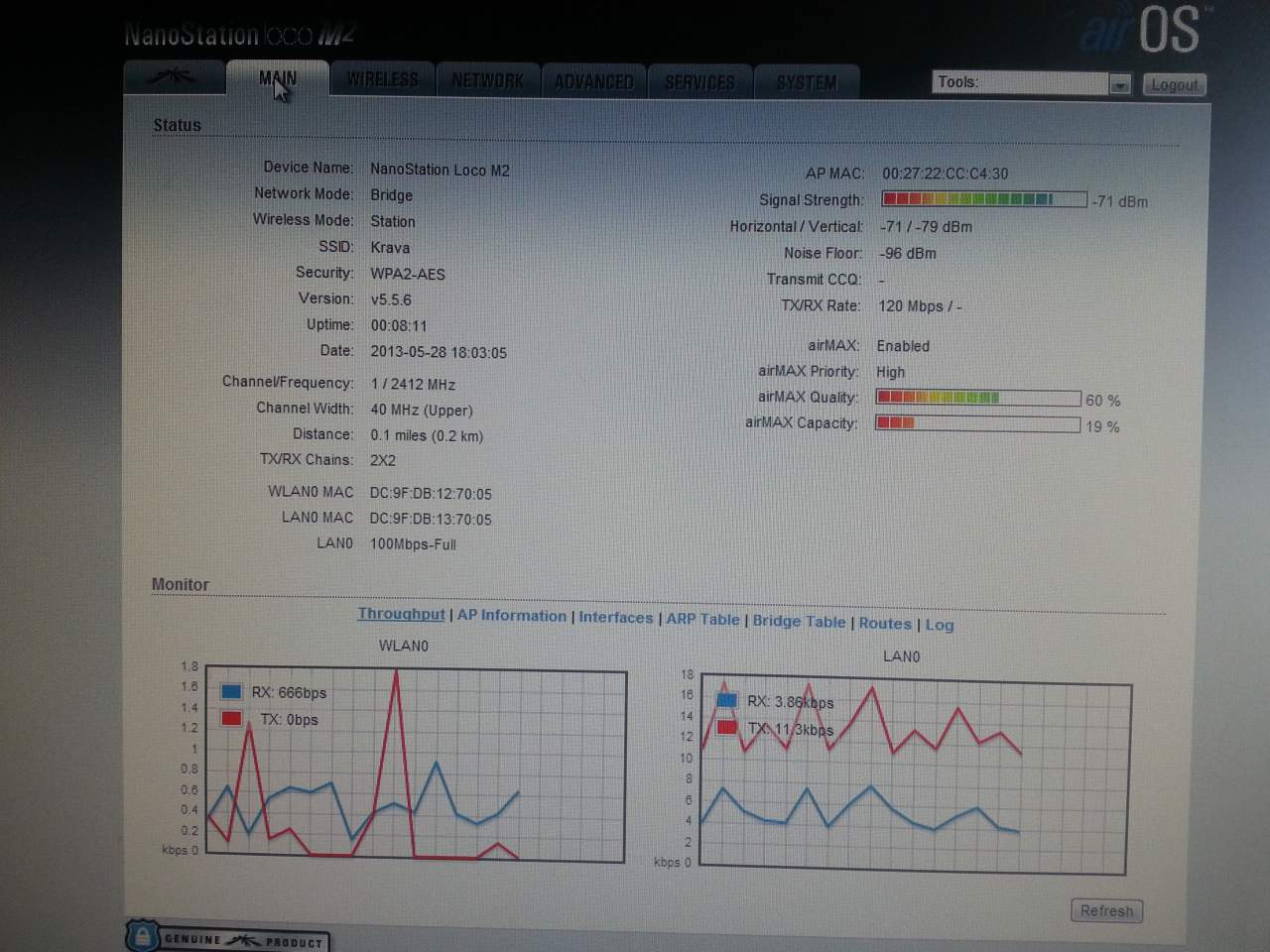
Task: Select the LAN0 MAC address DC:9F:DB:13:70:05
Action: pos(431,520)
